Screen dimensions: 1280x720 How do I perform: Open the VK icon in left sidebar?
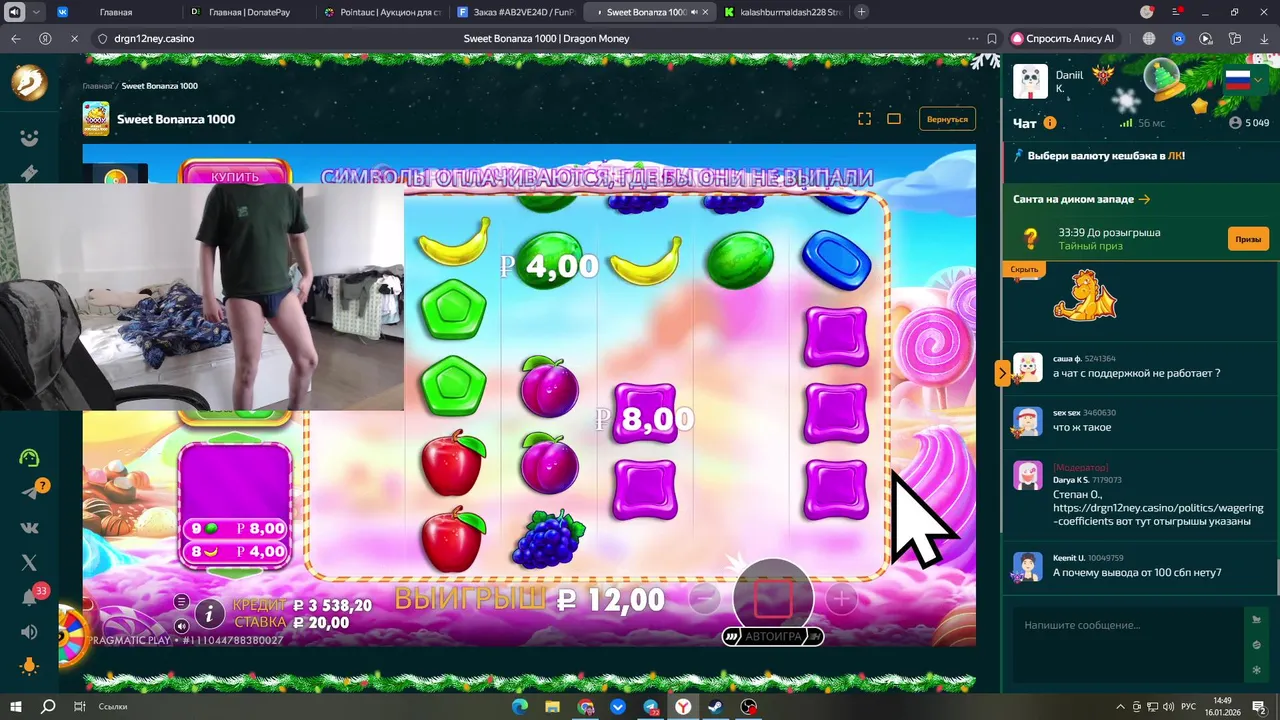click(x=29, y=528)
